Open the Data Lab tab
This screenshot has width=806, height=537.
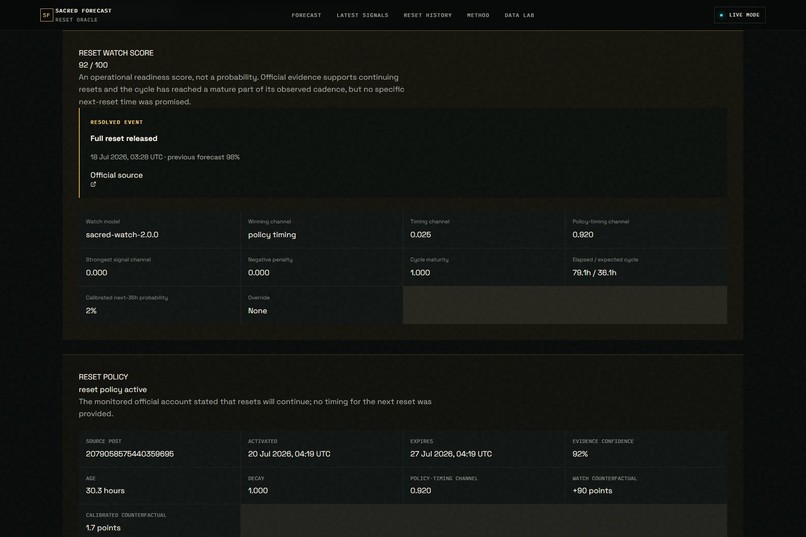click(519, 15)
